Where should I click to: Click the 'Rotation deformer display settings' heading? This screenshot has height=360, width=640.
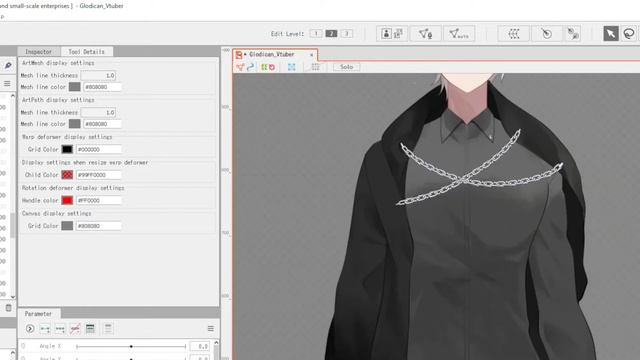(x=73, y=188)
